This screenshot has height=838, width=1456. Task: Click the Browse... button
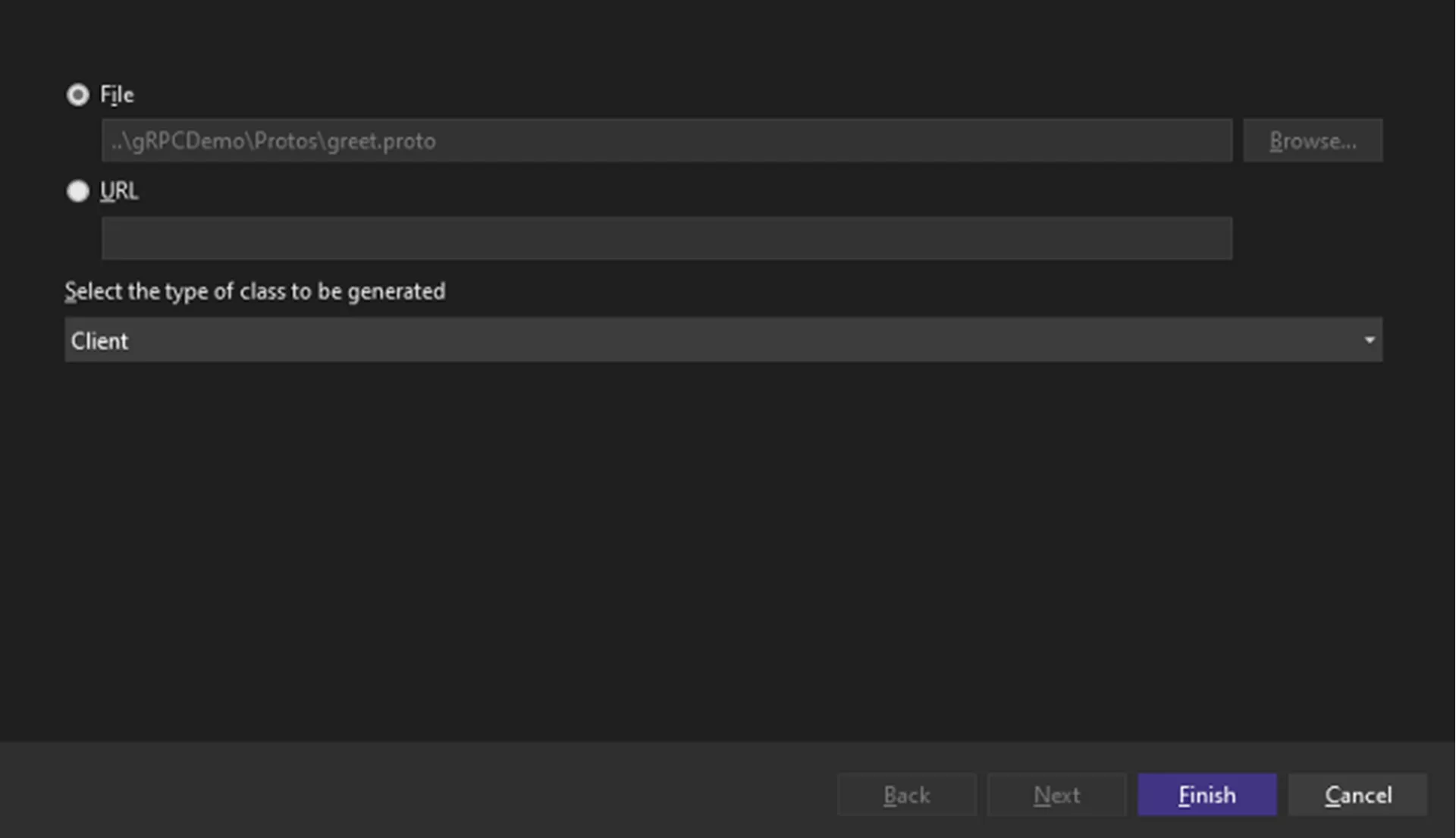(x=1313, y=141)
